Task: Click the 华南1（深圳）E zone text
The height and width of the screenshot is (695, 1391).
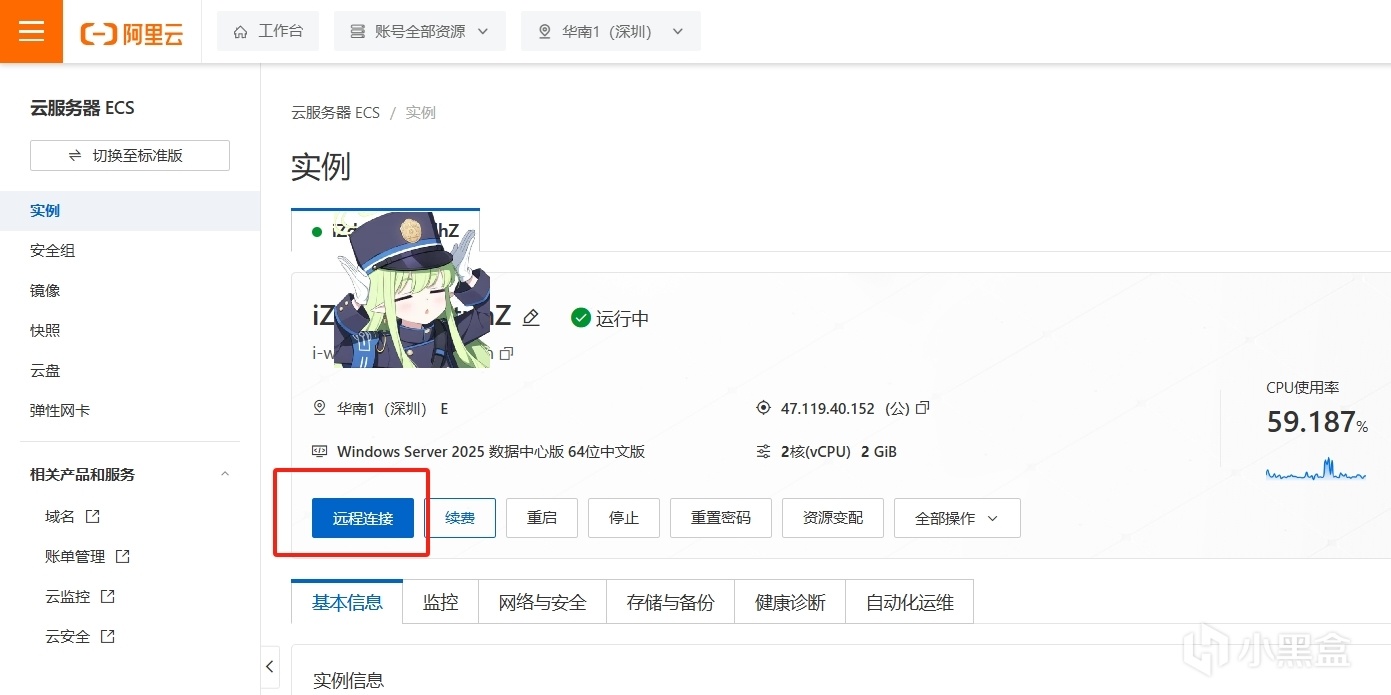Action: (x=393, y=409)
